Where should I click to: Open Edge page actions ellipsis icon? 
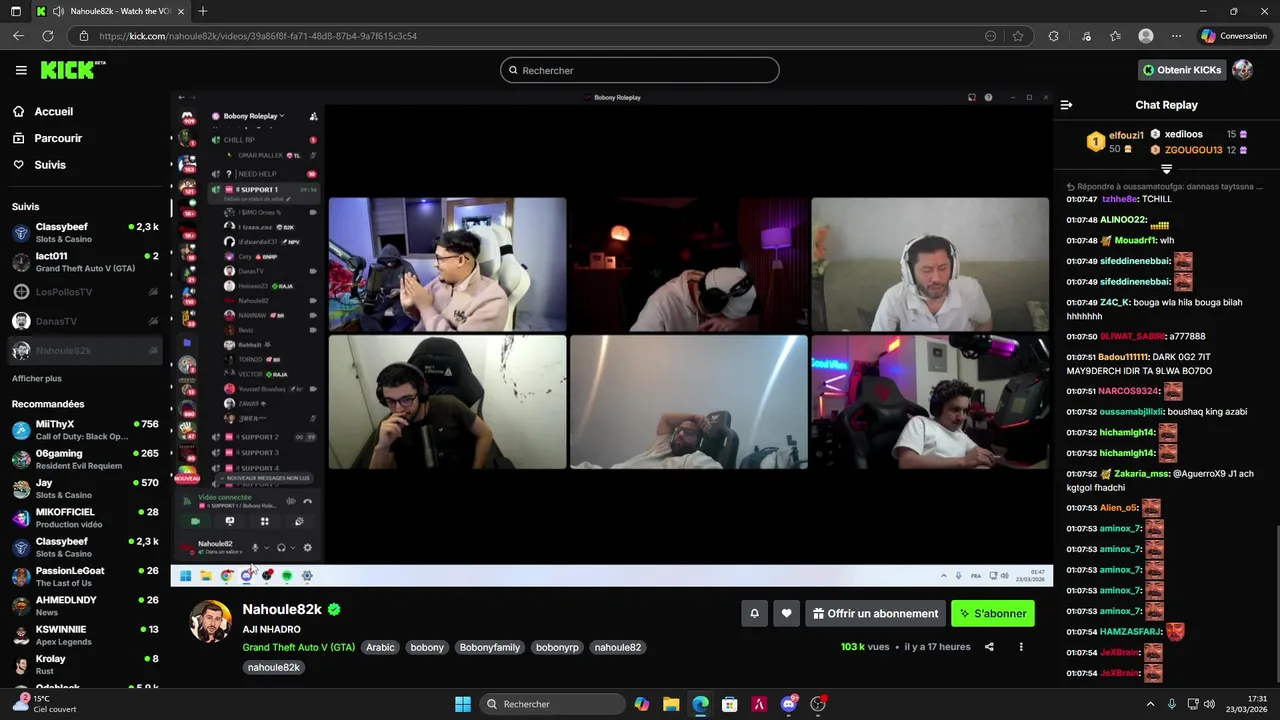pyautogui.click(x=990, y=36)
